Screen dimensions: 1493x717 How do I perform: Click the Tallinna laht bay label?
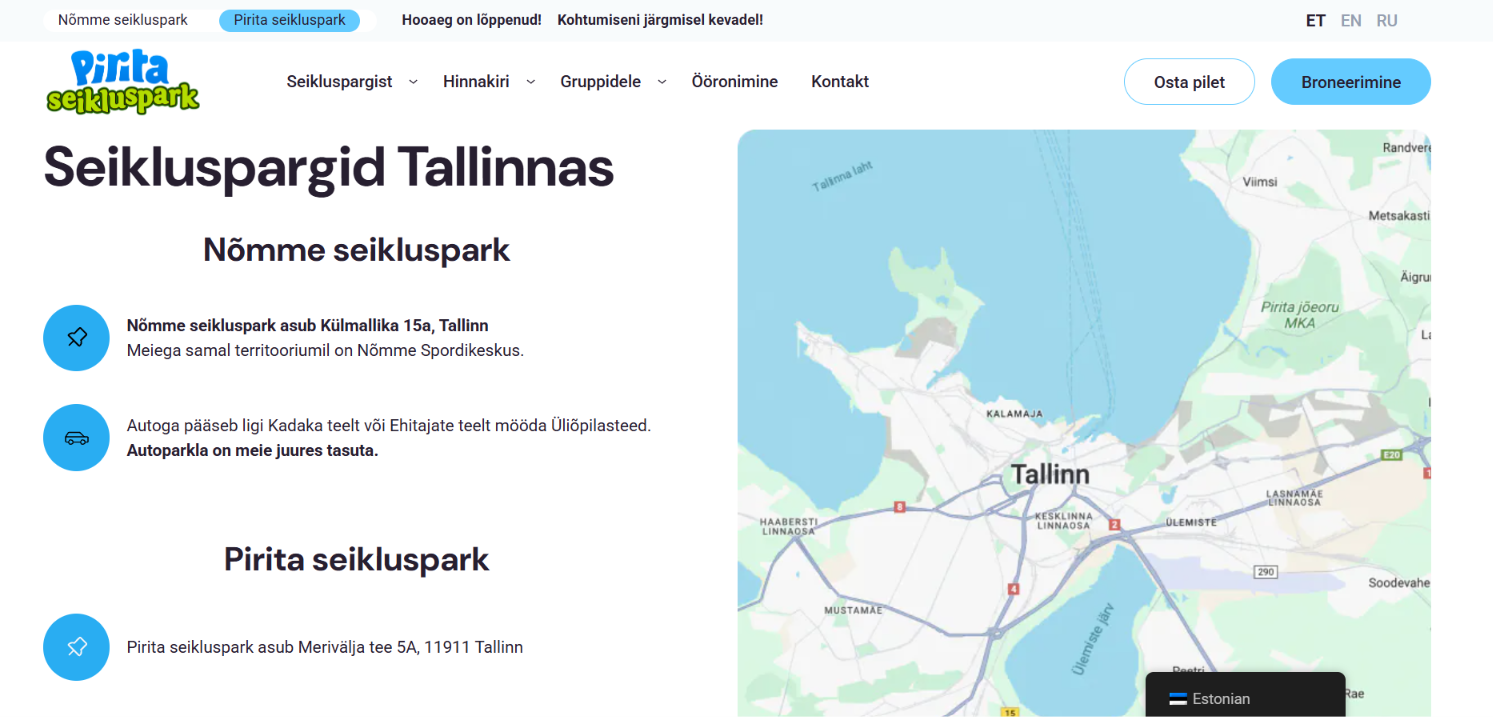pos(842,177)
